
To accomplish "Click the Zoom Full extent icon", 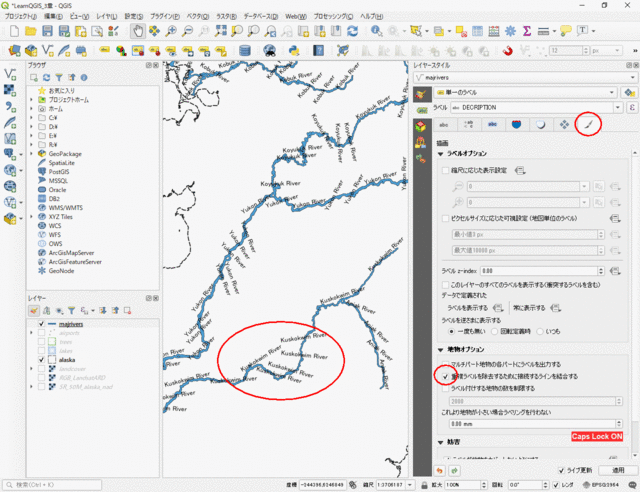I will tap(221, 31).
